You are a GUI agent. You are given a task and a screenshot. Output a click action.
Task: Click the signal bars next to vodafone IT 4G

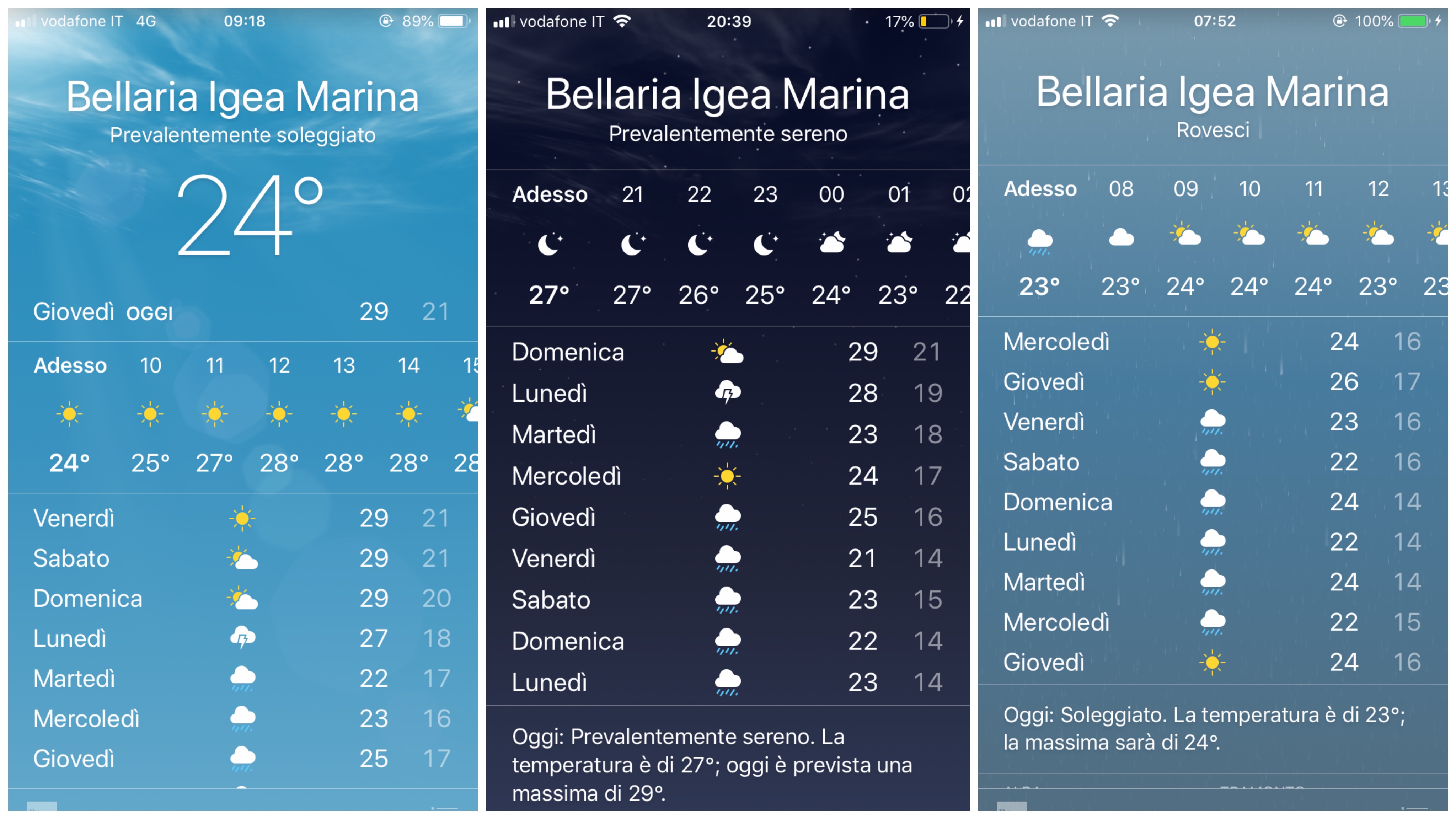(25, 21)
